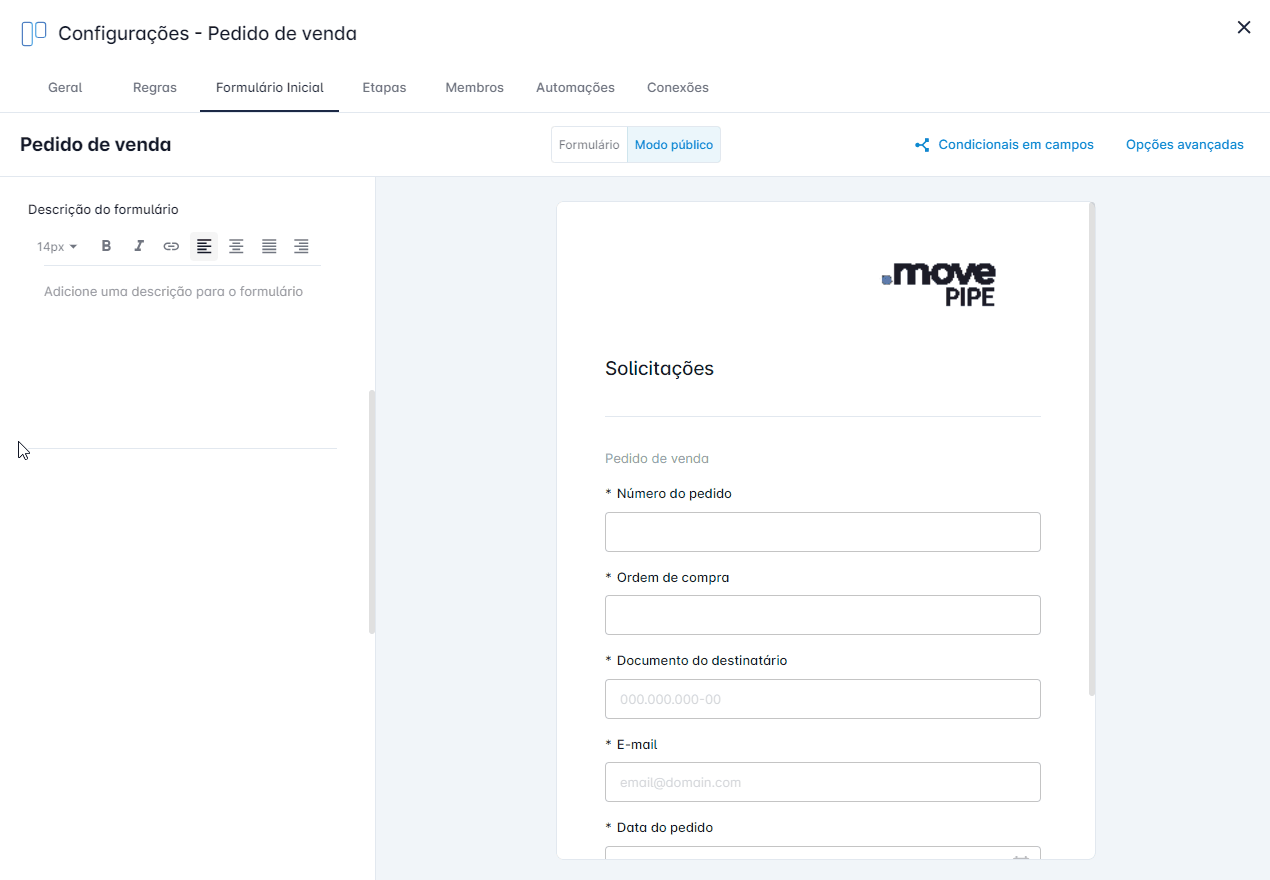Align description text to the right
The height and width of the screenshot is (880, 1270).
[301, 246]
